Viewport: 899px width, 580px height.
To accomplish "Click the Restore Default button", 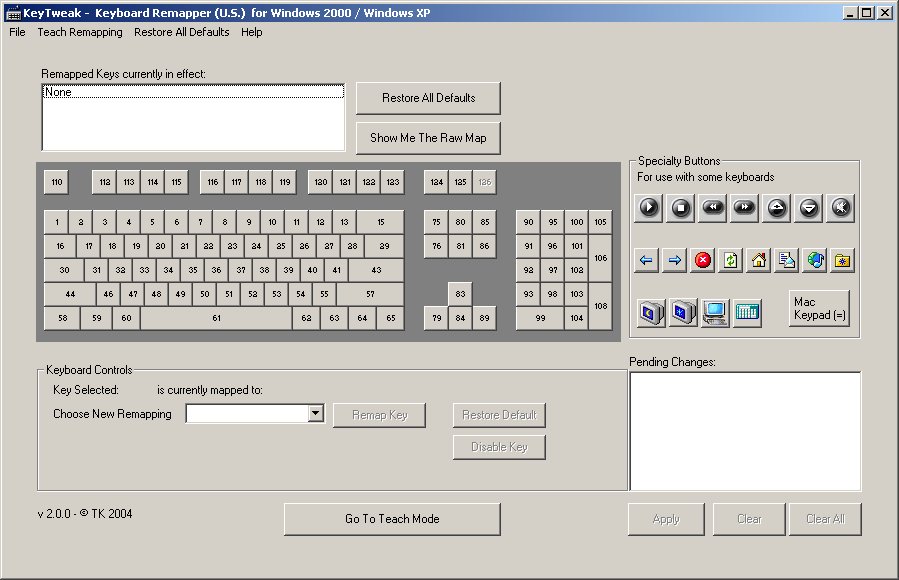I will click(499, 415).
